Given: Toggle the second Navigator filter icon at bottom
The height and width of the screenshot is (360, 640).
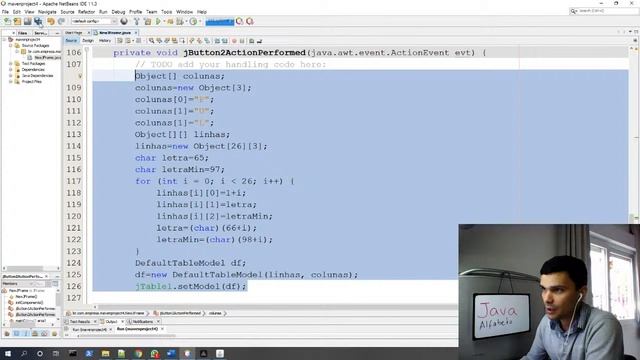Looking at the screenshot, I should pyautogui.click(x=16, y=334).
